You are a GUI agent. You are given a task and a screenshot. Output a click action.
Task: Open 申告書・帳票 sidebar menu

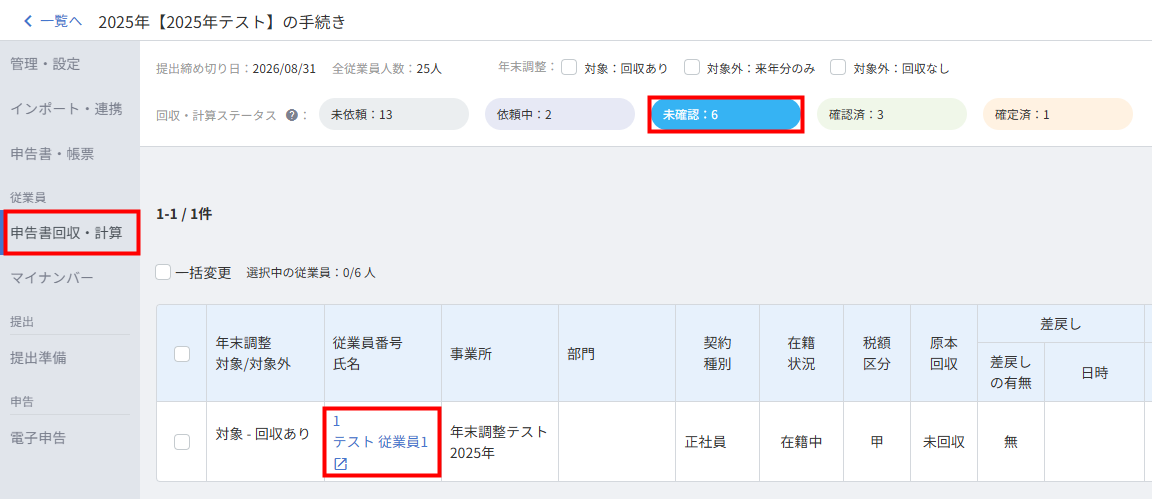(x=52, y=154)
